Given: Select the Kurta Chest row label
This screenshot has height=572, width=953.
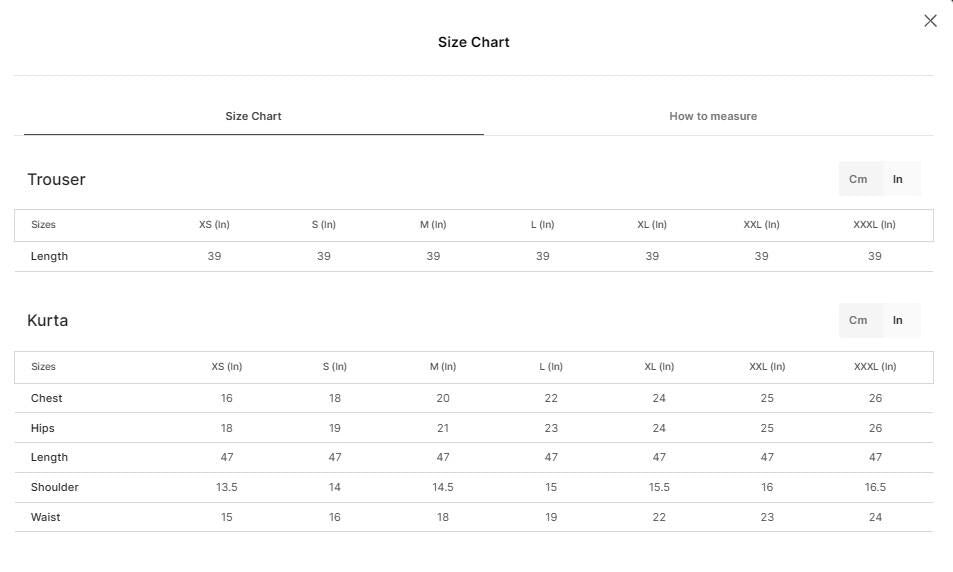Looking at the screenshot, I should tap(47, 398).
